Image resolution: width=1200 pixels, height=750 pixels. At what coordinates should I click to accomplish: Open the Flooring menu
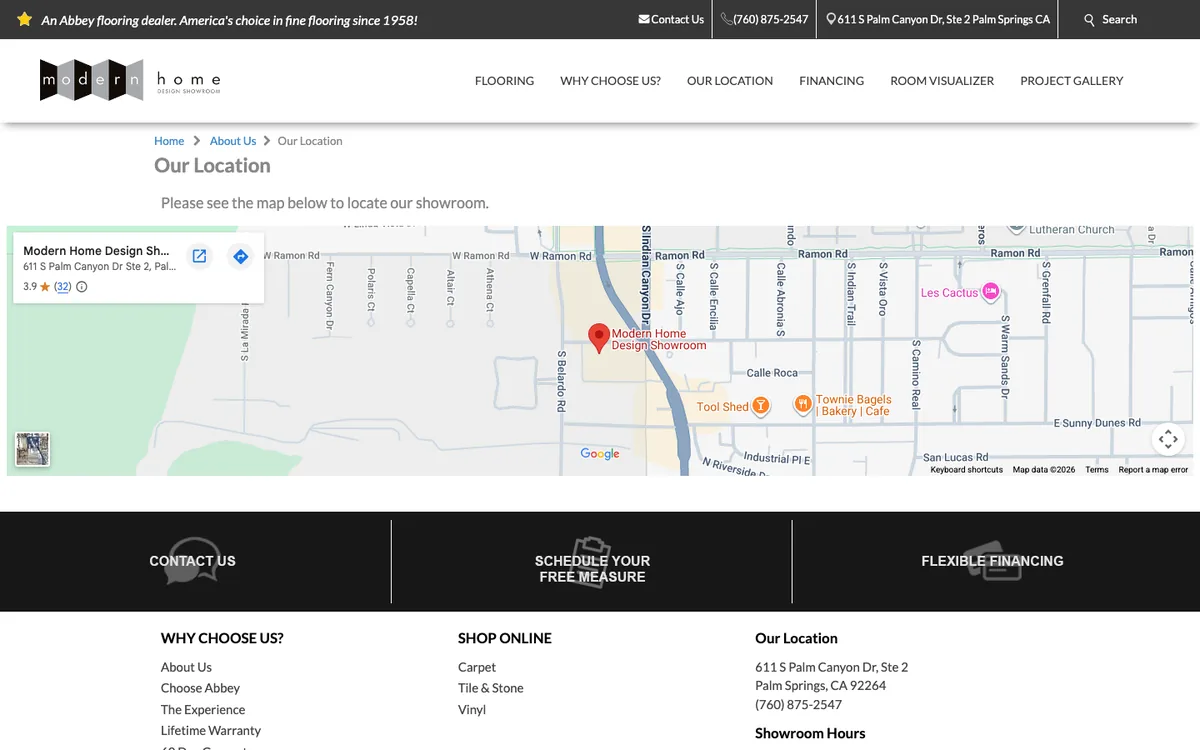(x=504, y=81)
